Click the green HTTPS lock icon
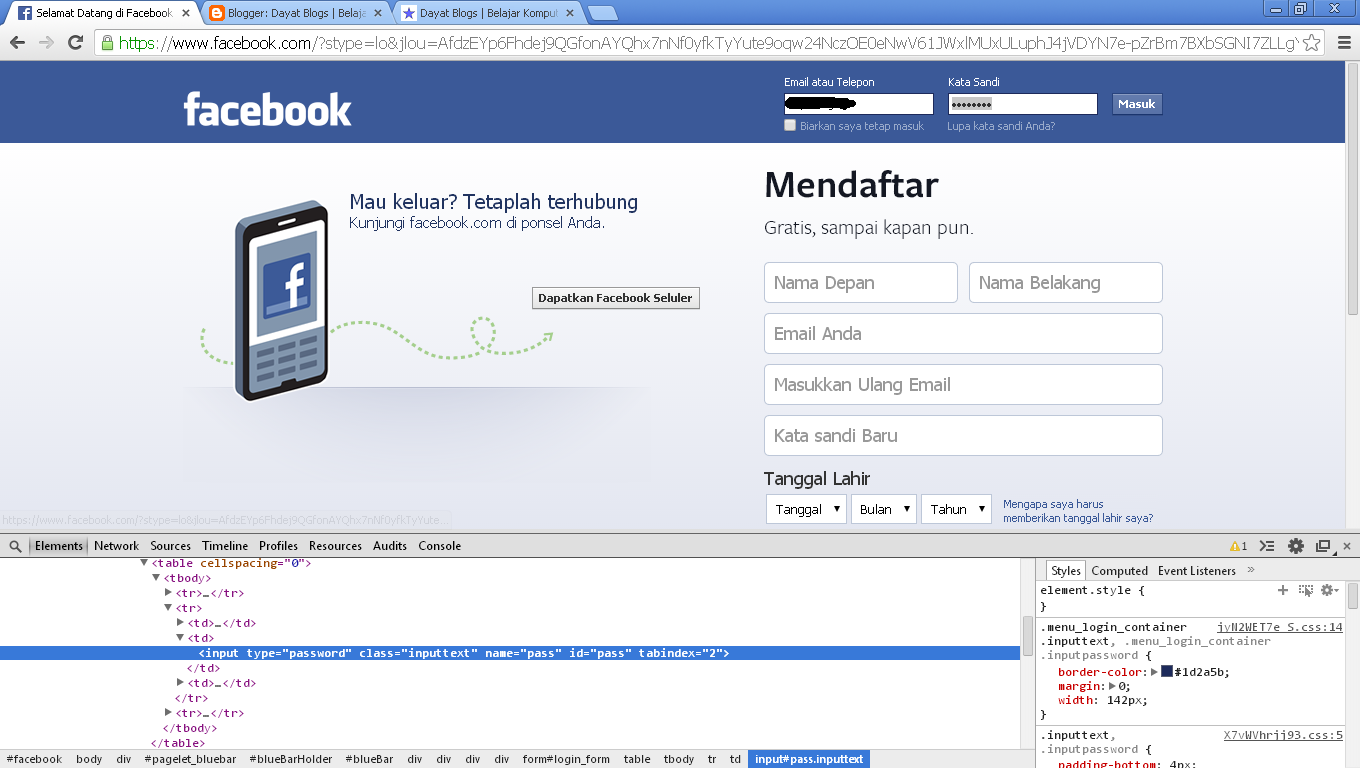This screenshot has width=1360, height=768. 108,43
